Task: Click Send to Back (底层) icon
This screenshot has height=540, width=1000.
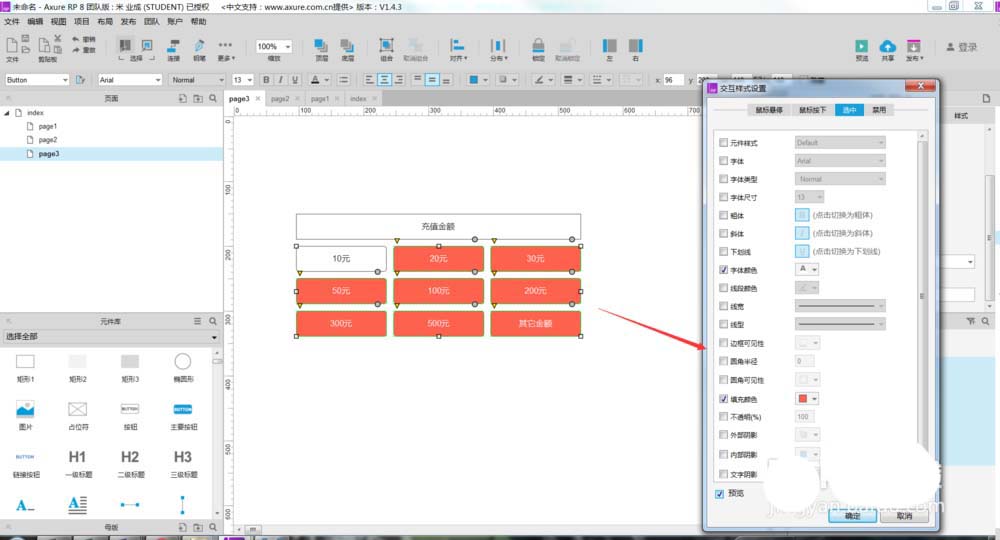Action: pos(347,46)
